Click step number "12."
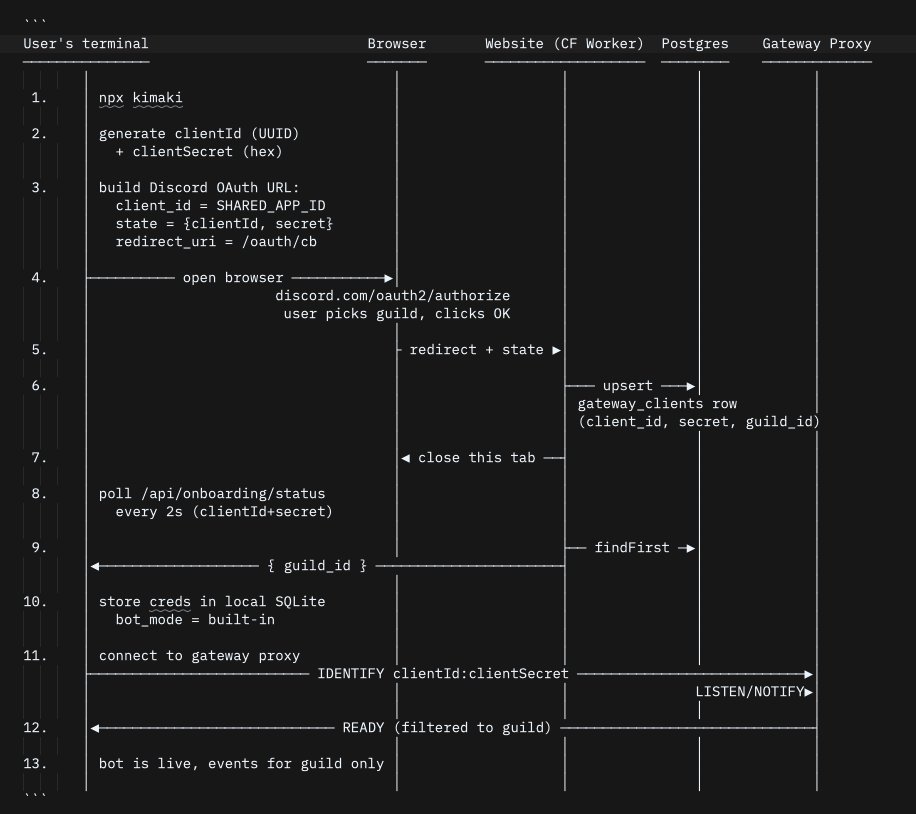Screen dimensions: 916x814 [35, 728]
